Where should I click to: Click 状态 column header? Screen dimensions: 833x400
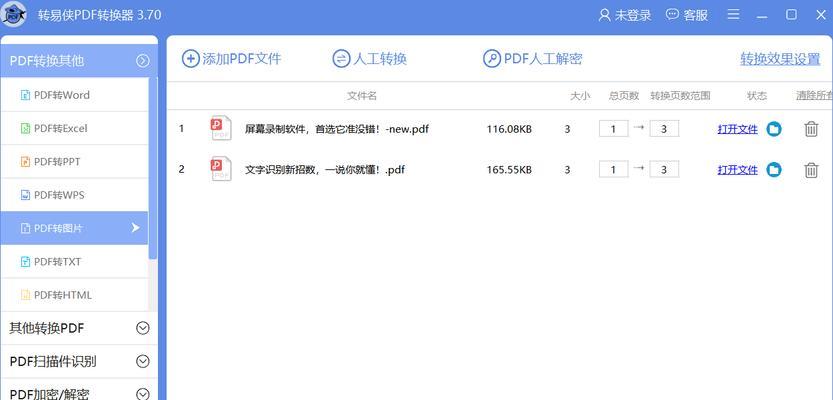tap(757, 96)
